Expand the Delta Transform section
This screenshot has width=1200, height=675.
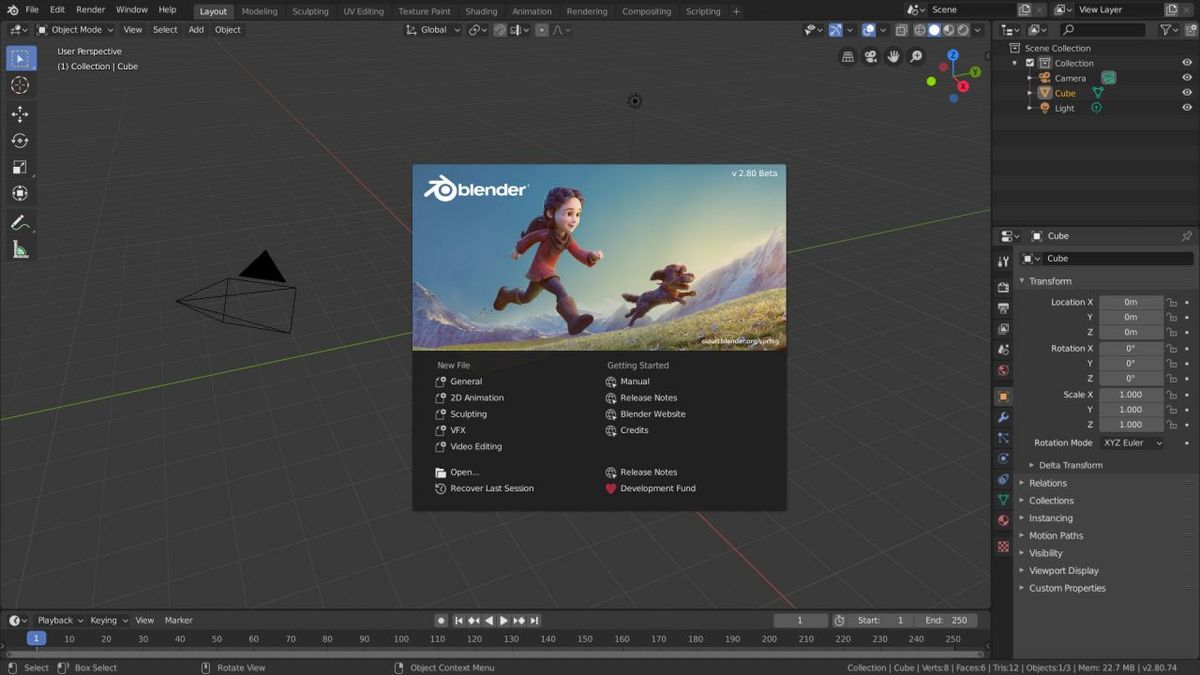(x=1071, y=464)
